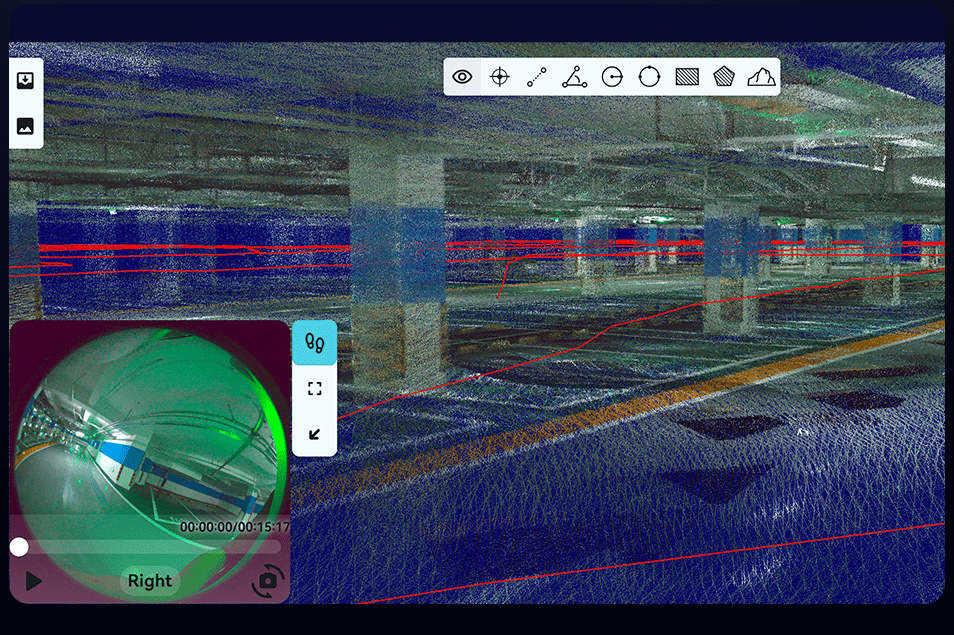Click the download/import icon in left panel
The width and height of the screenshot is (954, 635).
[26, 81]
